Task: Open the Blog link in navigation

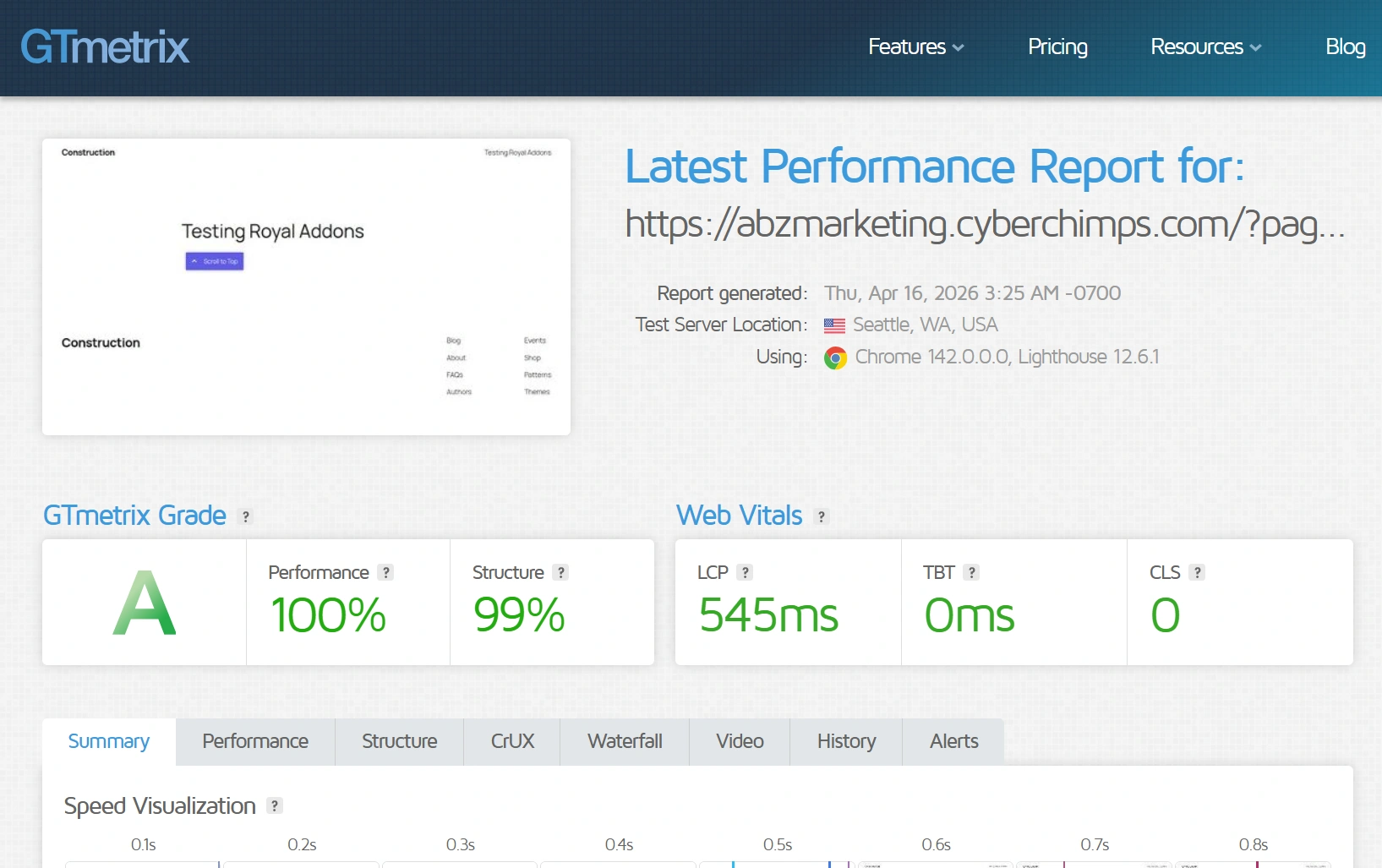Action: 1346,47
